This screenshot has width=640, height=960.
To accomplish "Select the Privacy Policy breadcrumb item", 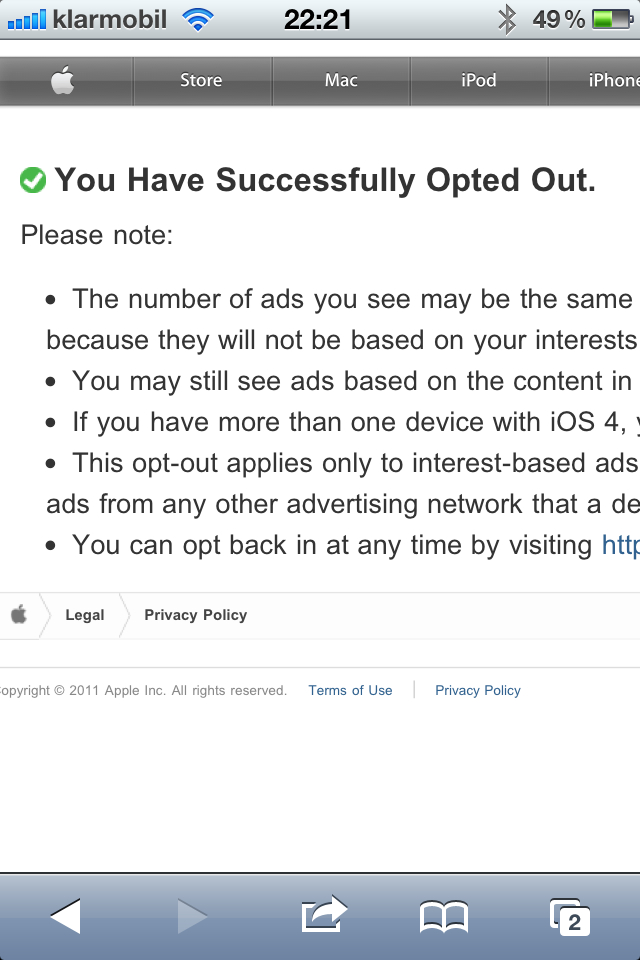I will [x=195, y=615].
